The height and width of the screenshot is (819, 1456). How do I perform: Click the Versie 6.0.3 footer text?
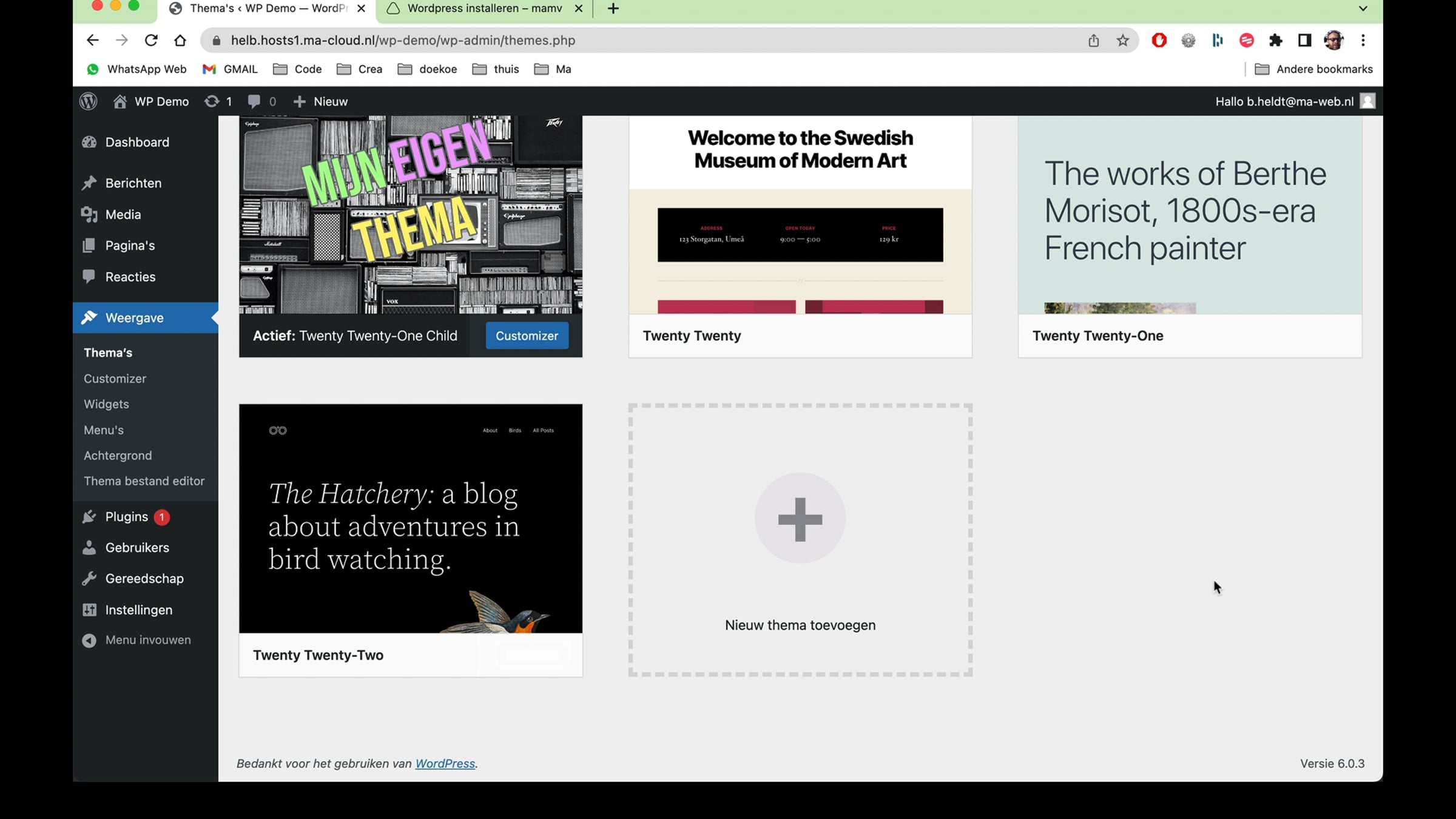click(x=1332, y=764)
